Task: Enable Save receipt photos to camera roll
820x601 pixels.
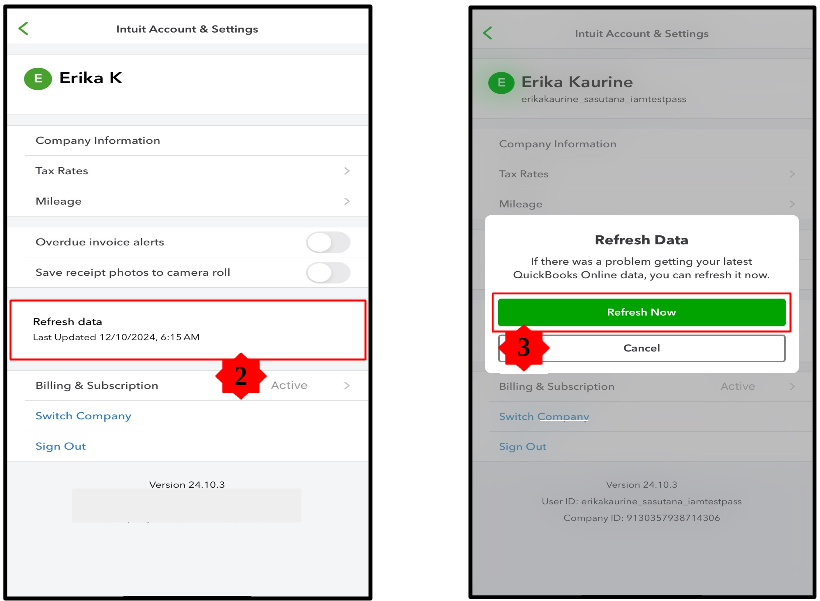Action: tap(328, 273)
